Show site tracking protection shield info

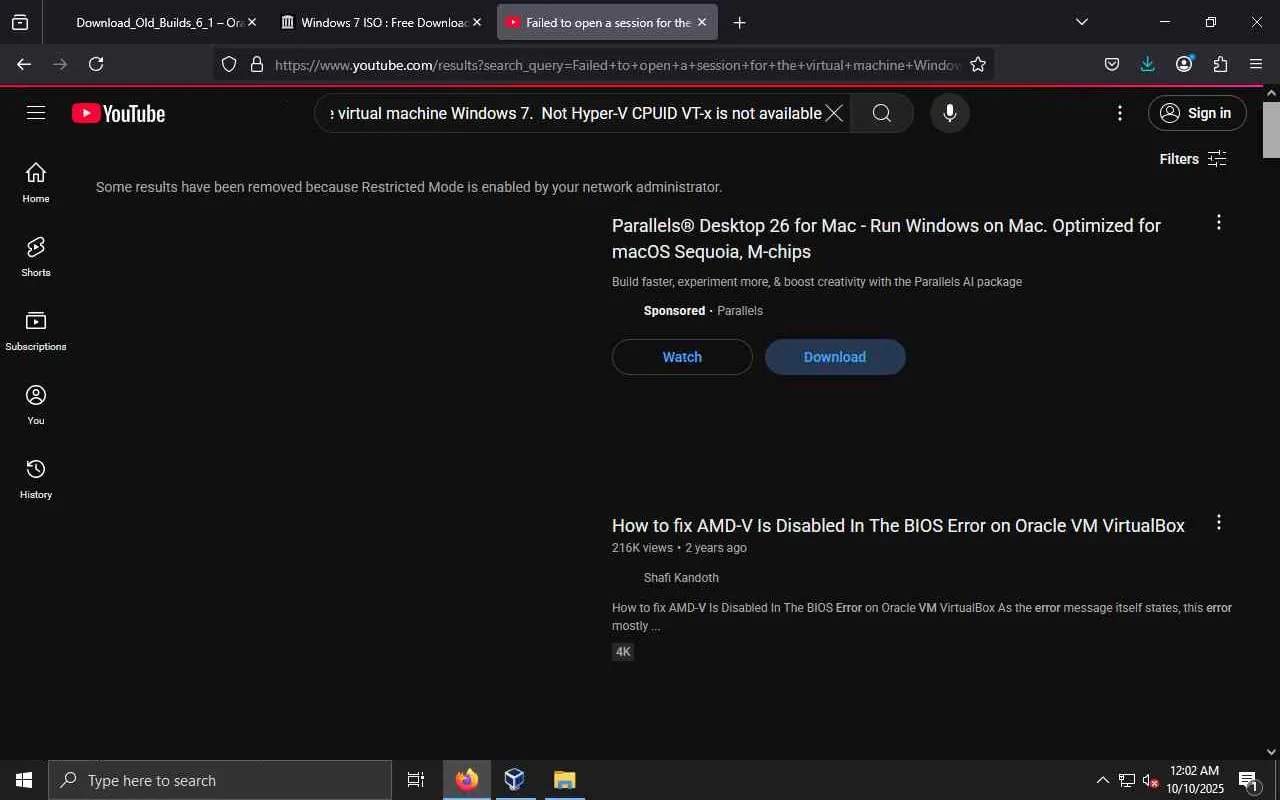229,64
